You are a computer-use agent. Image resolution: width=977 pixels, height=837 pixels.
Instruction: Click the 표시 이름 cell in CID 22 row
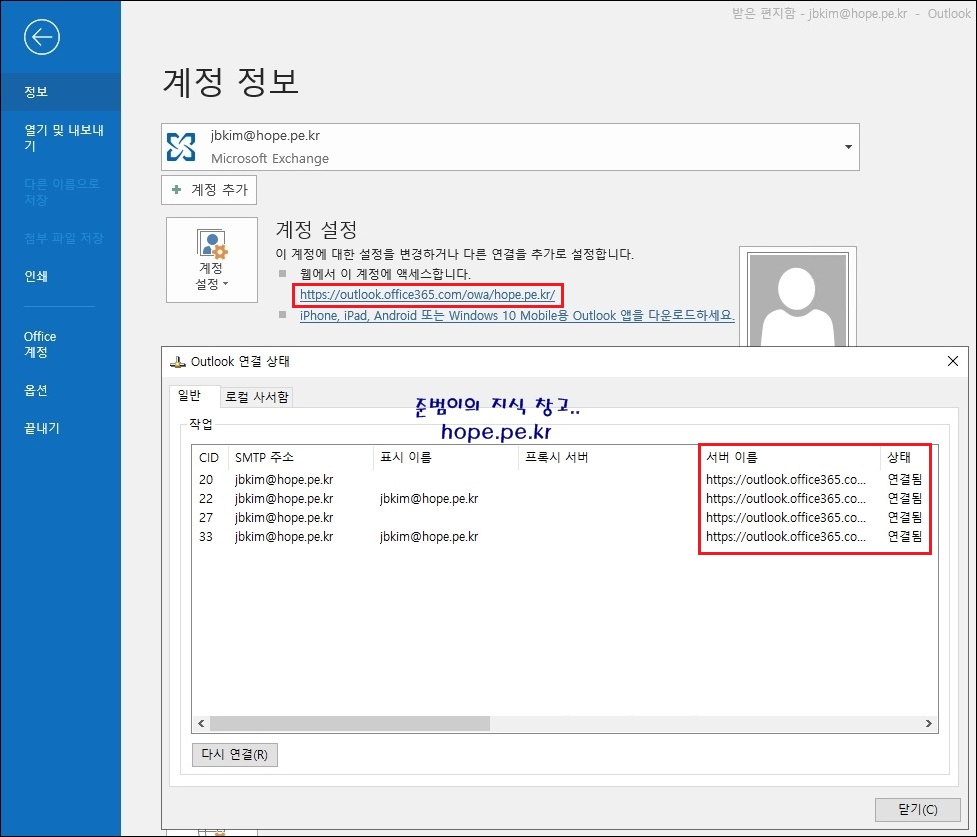click(x=429, y=499)
